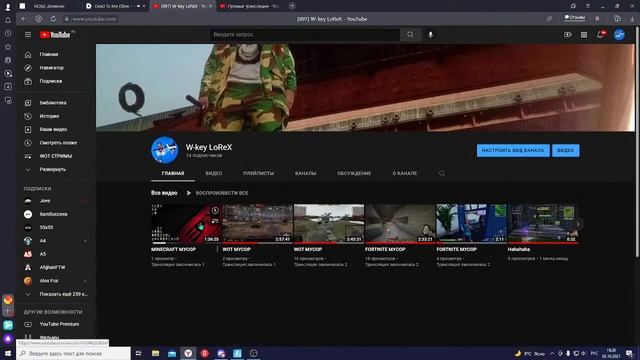The width and height of the screenshot is (640, 360).
Task: Open the browser downloads arrow
Action: tap(632, 19)
